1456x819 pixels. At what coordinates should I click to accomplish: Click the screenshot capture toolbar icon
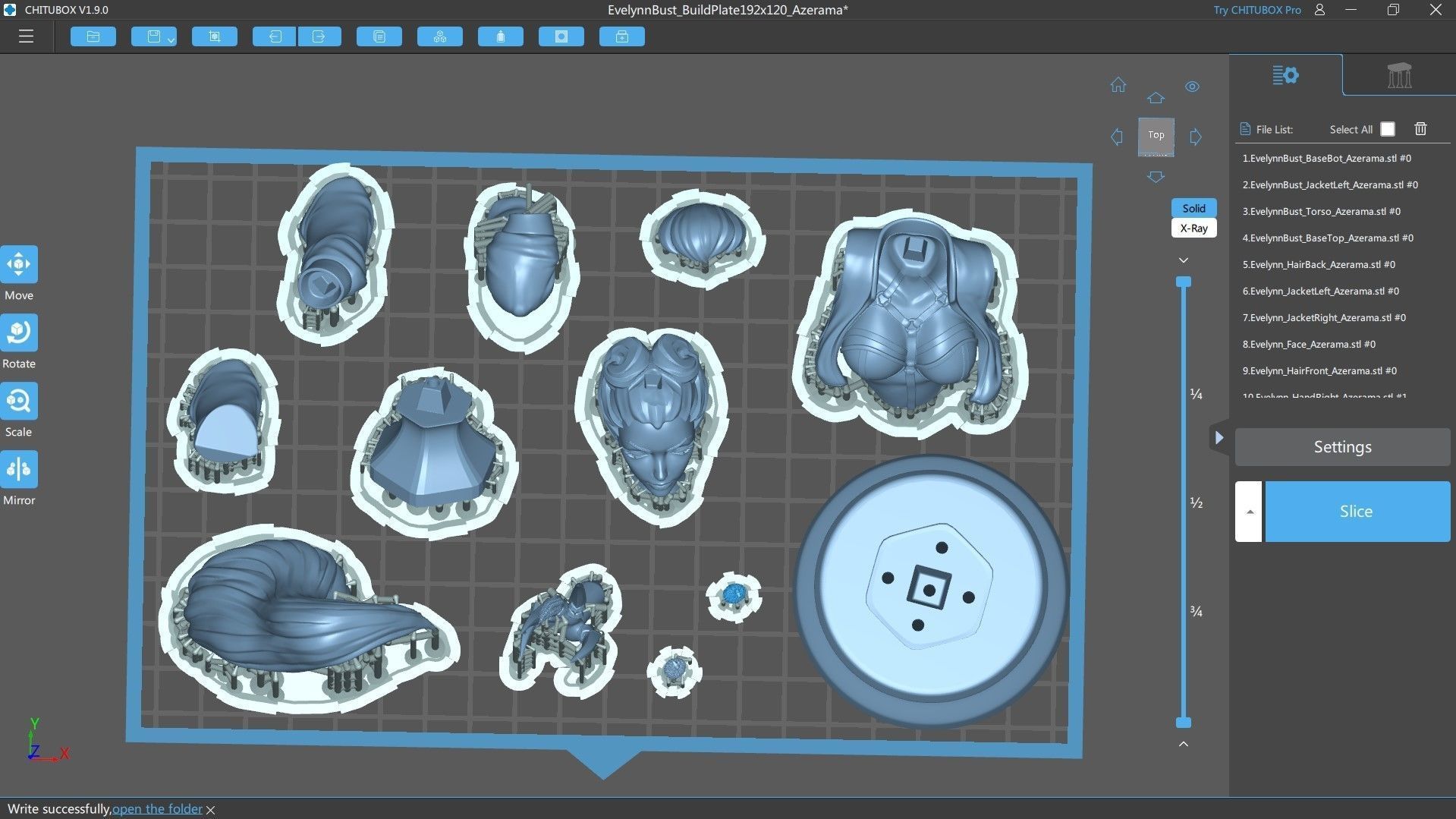215,36
